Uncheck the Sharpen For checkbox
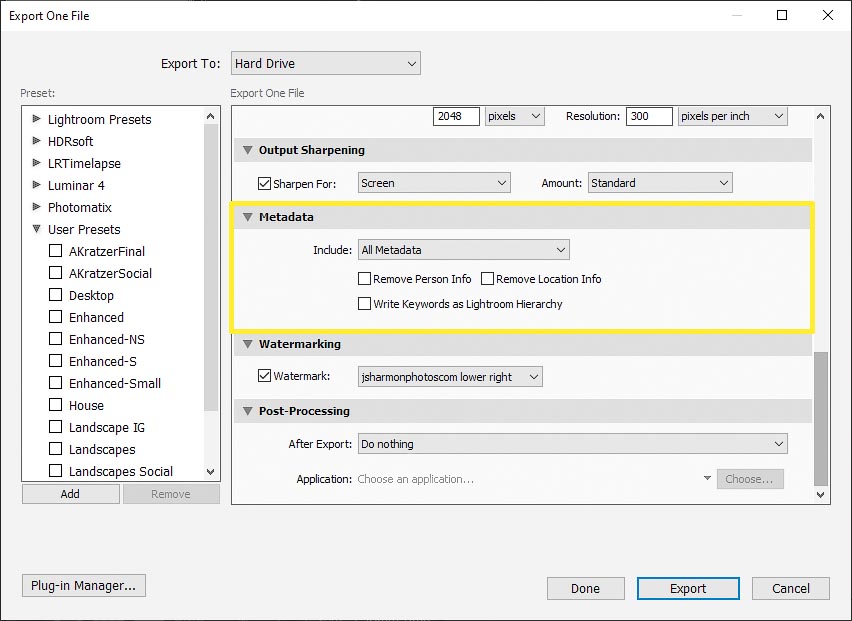852x621 pixels. (x=264, y=183)
